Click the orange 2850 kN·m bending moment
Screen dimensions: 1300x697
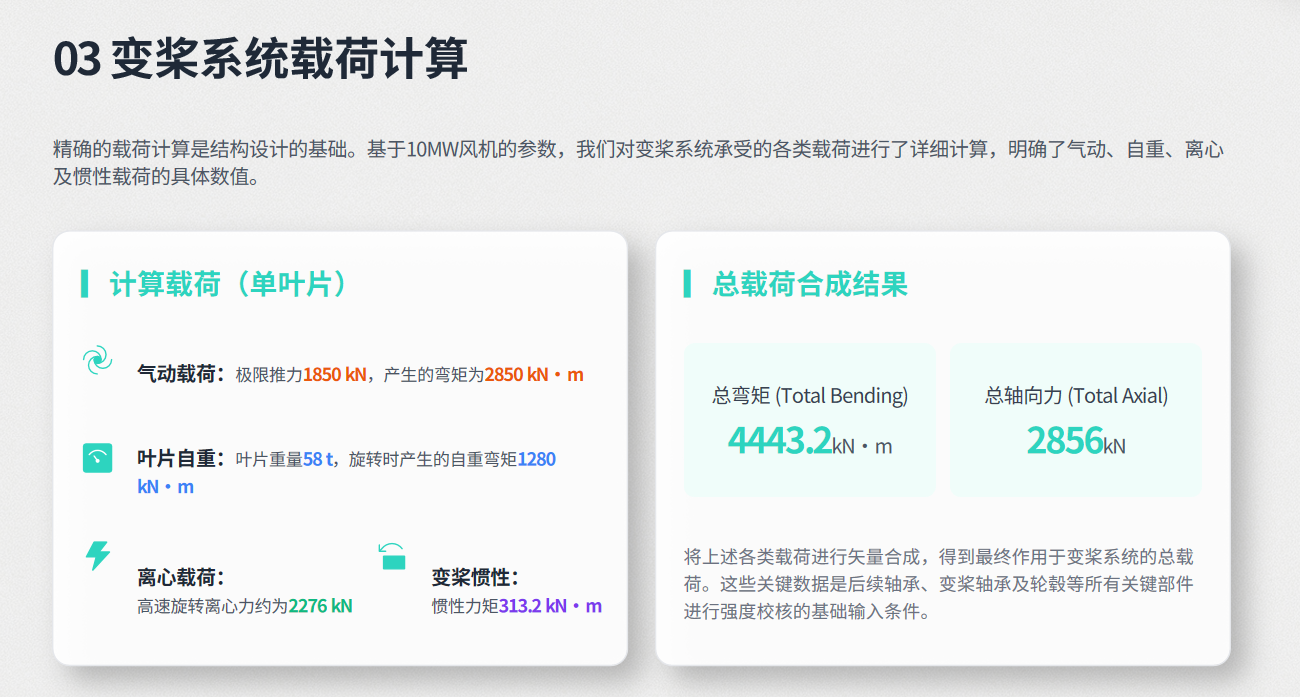point(534,375)
